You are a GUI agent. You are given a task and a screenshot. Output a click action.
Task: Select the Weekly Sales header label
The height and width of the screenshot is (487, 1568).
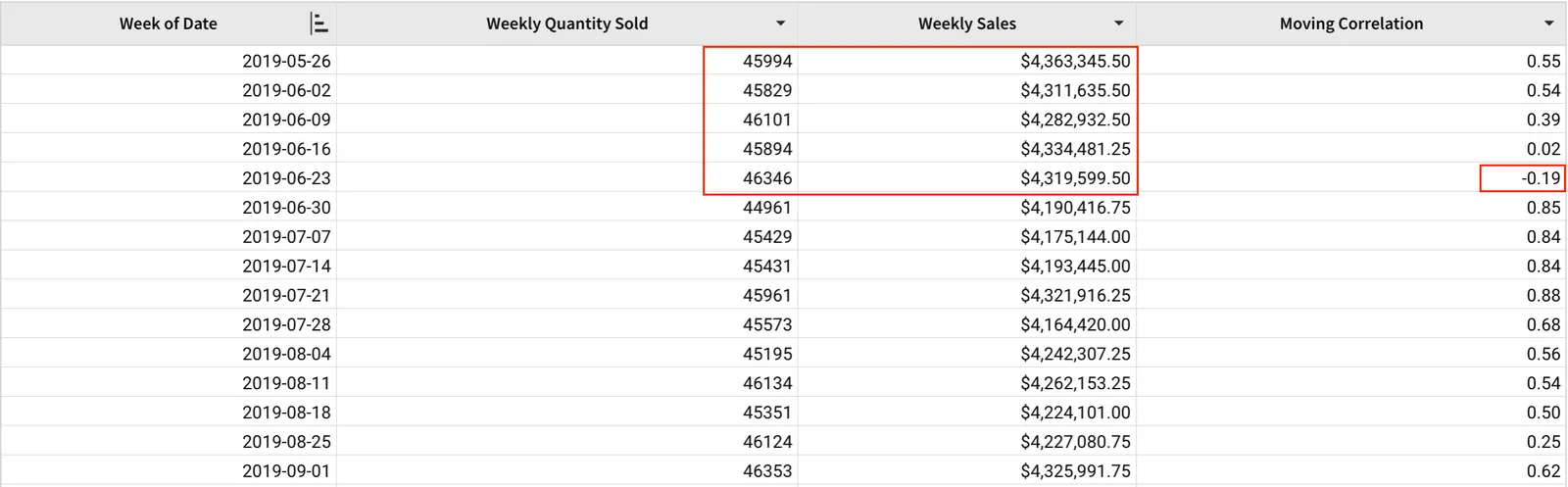(x=967, y=24)
